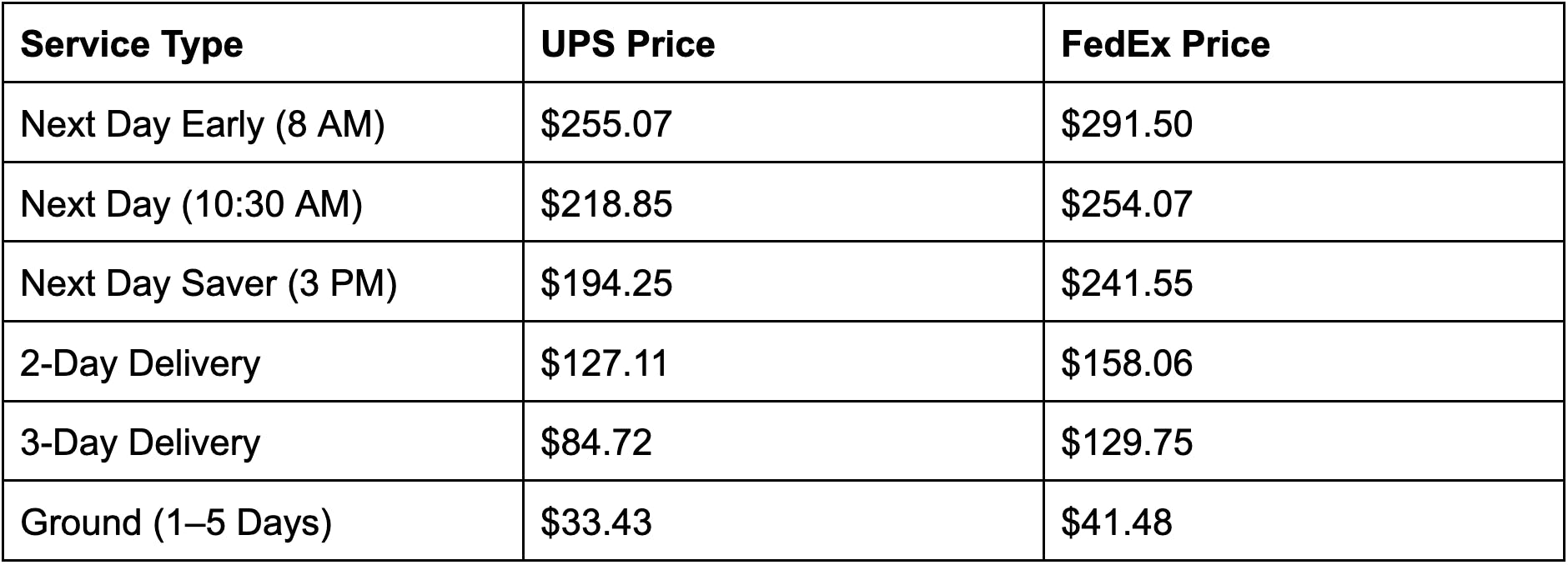Click the Next Day Early (8 AM) cell
Screen dimensions: 1568x565
point(263,122)
